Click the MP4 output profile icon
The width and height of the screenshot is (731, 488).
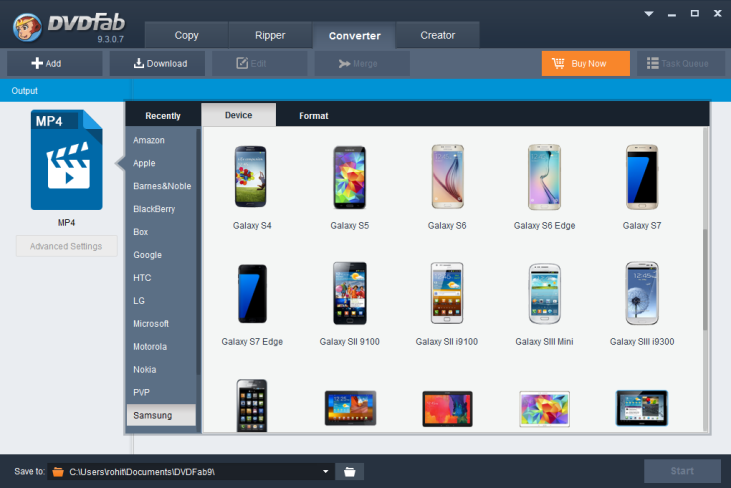coord(66,160)
